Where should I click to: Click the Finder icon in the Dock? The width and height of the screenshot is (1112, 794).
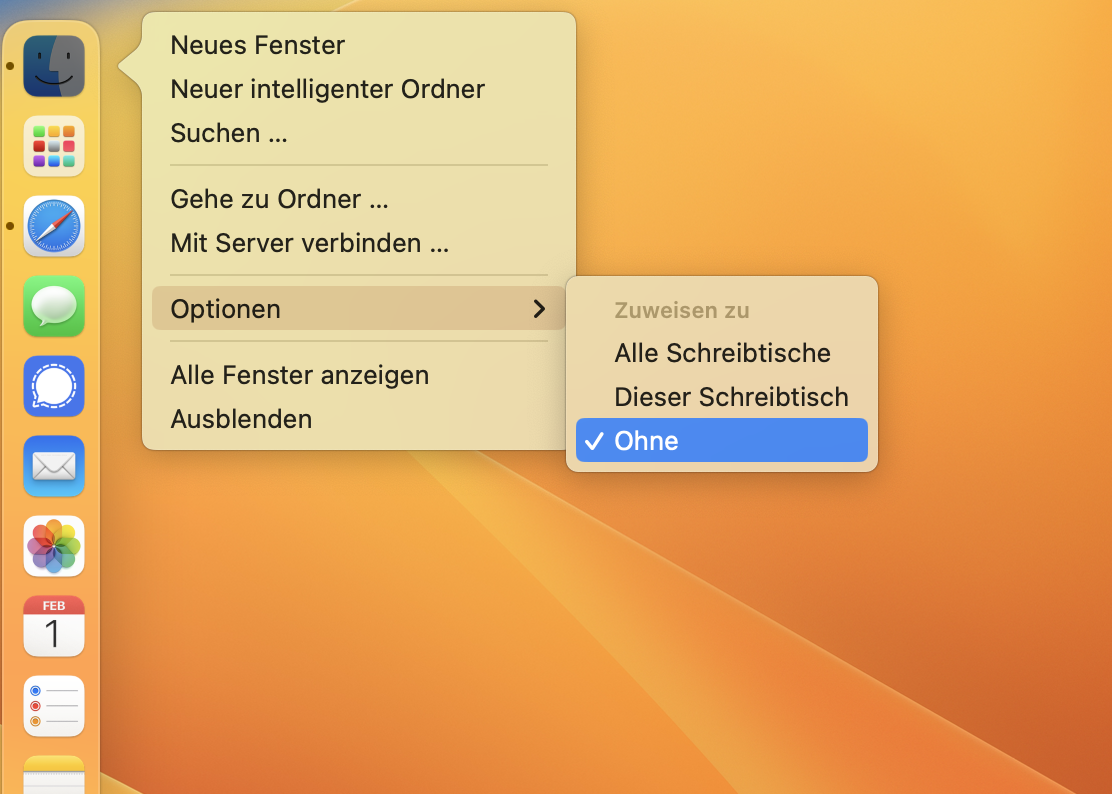[54, 66]
